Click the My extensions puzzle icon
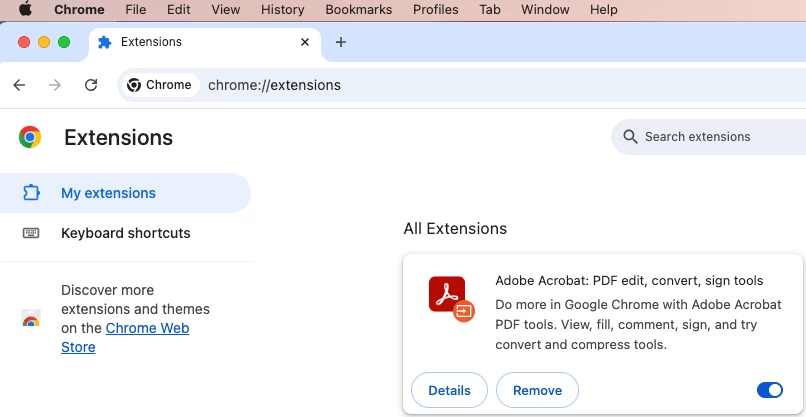Screen dimensions: 806x417 click(x=31, y=193)
